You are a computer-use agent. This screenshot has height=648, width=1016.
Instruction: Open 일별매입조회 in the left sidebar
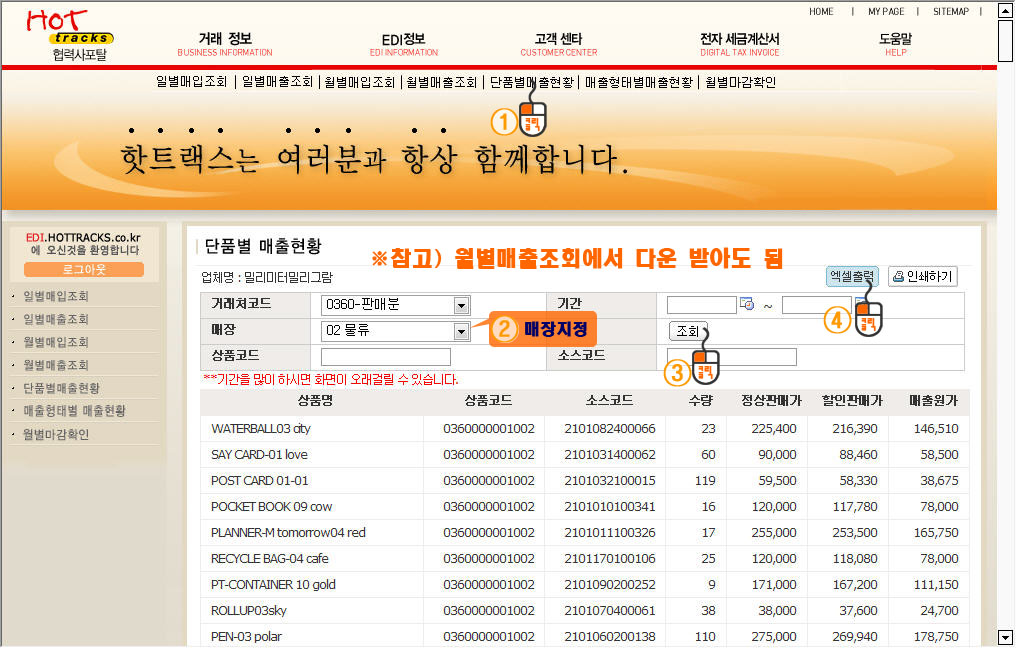point(56,296)
